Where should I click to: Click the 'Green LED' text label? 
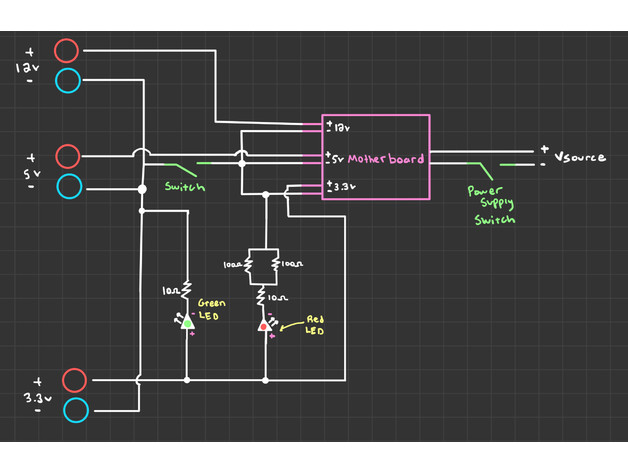click(x=212, y=308)
